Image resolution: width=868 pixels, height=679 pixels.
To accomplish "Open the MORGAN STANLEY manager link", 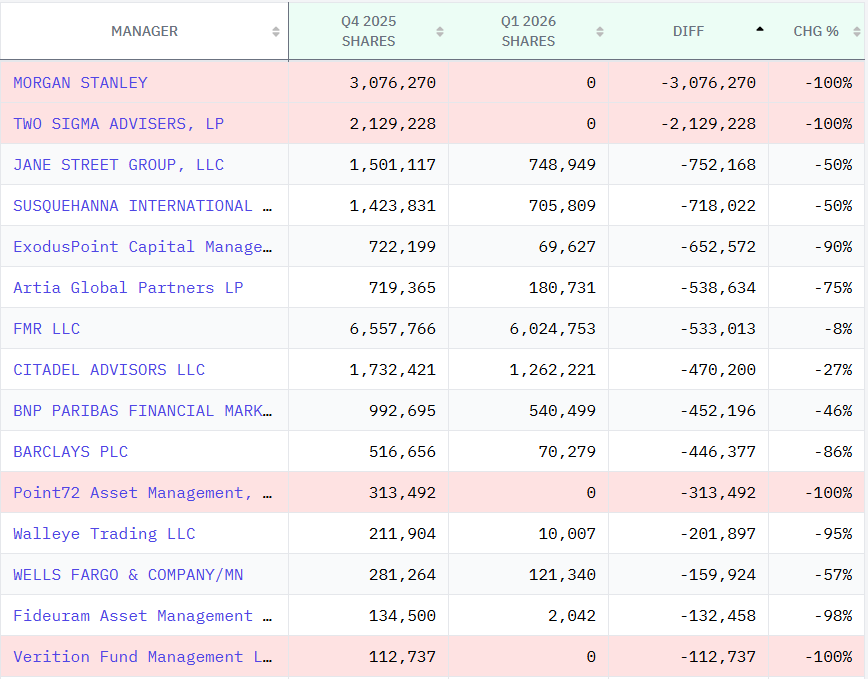I will tap(80, 82).
